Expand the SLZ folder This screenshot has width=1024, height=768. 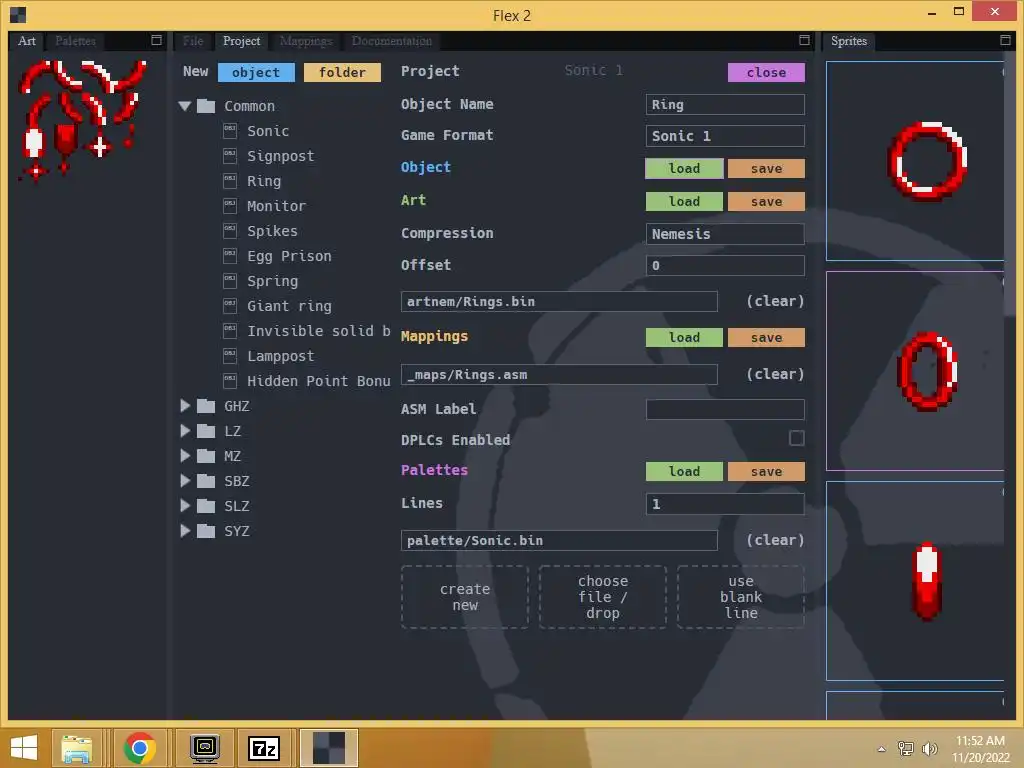coord(185,506)
